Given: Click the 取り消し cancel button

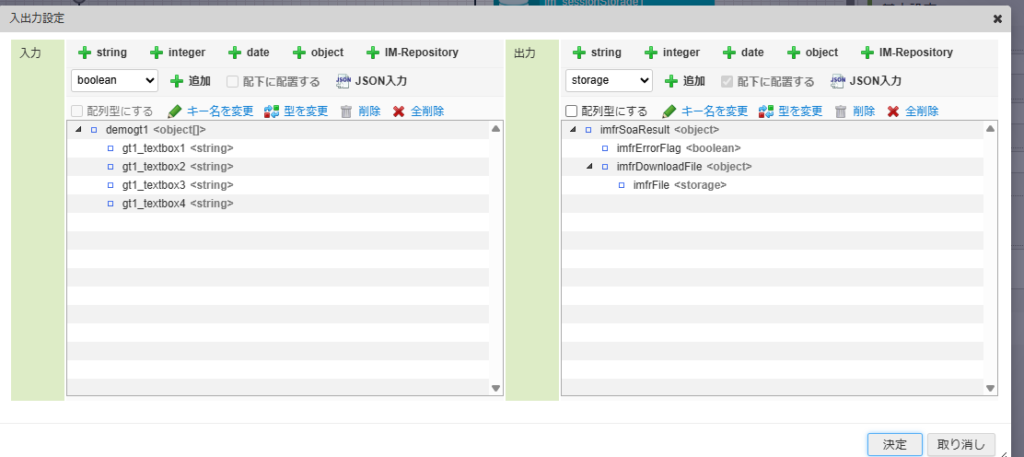Looking at the screenshot, I should 960,444.
